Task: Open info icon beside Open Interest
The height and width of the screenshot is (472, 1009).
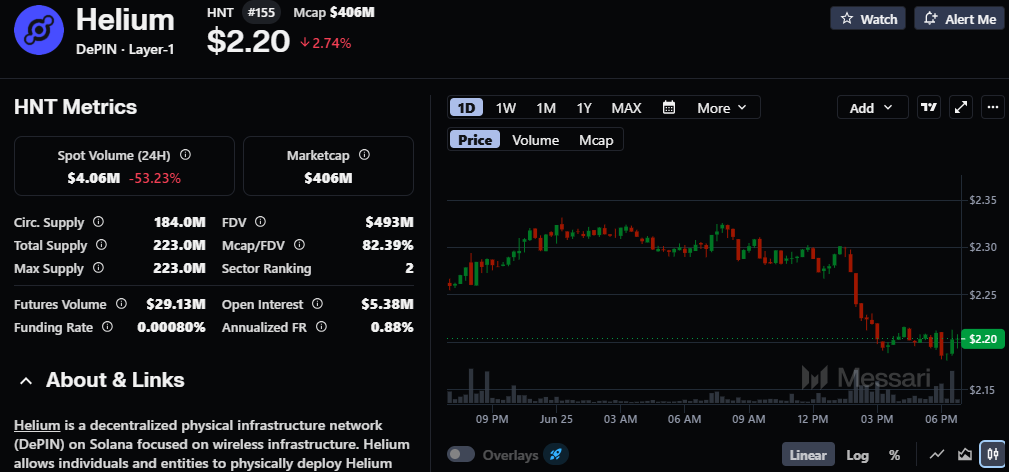Action: (x=317, y=304)
